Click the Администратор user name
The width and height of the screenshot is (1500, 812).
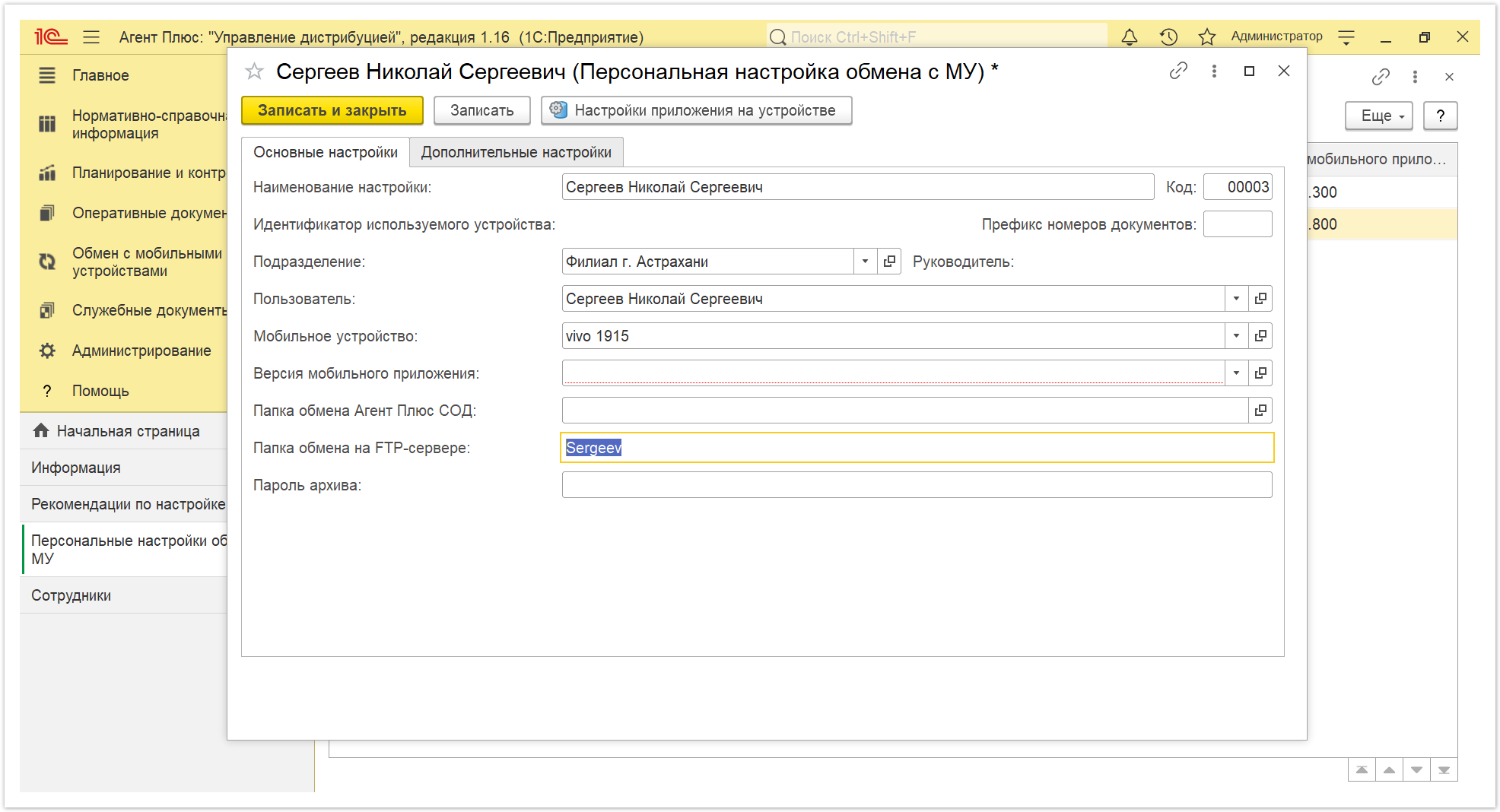(x=1276, y=36)
